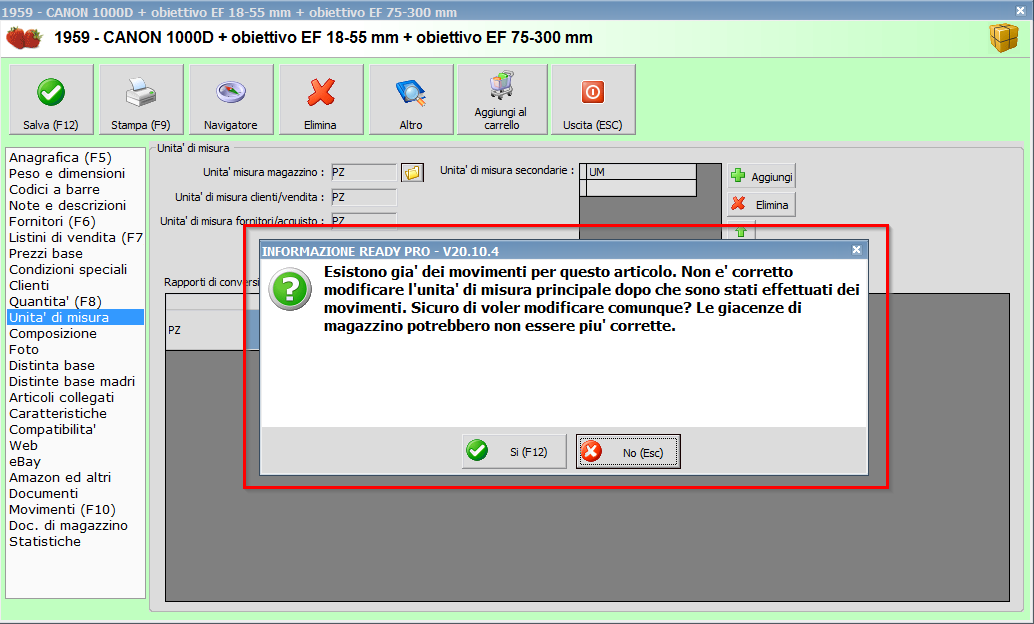
Task: Click the strawberry logo icon
Action: tap(24, 38)
